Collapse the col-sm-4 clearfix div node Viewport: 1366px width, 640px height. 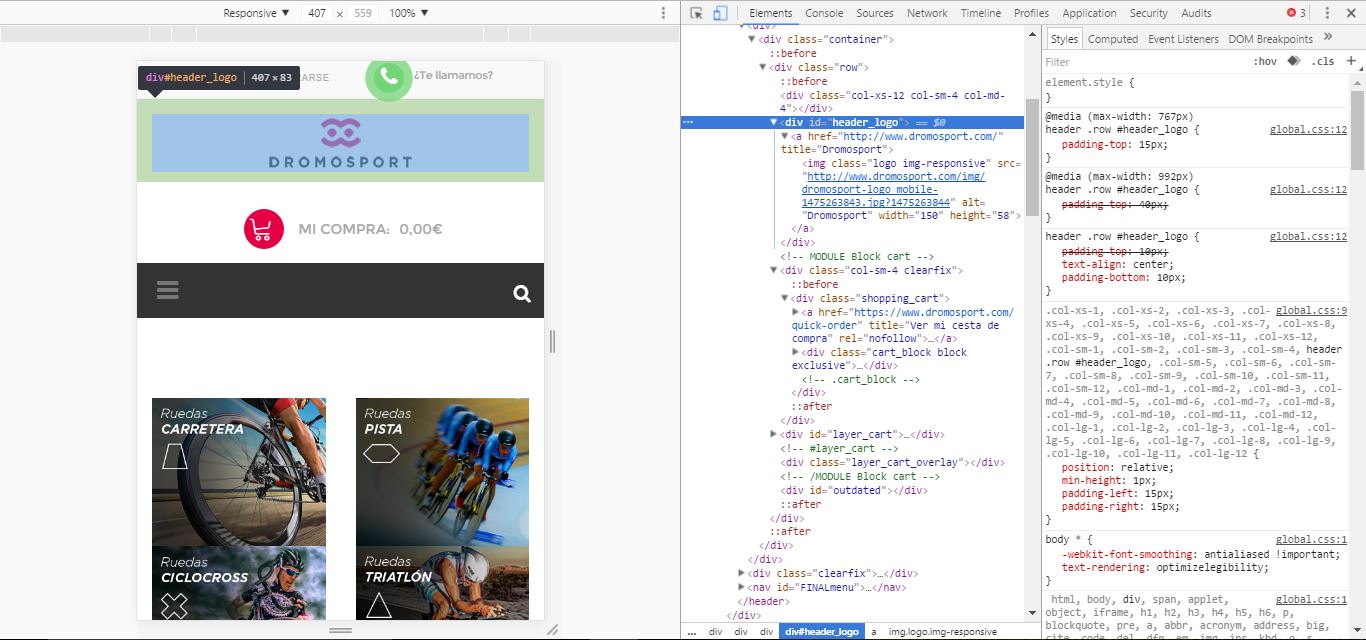coord(774,270)
